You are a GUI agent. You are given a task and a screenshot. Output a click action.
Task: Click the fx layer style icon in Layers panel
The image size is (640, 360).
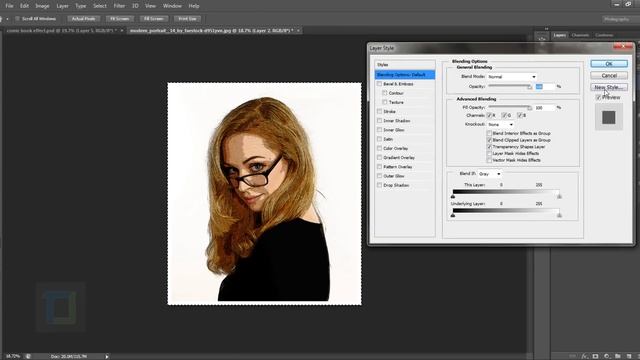click(x=584, y=356)
